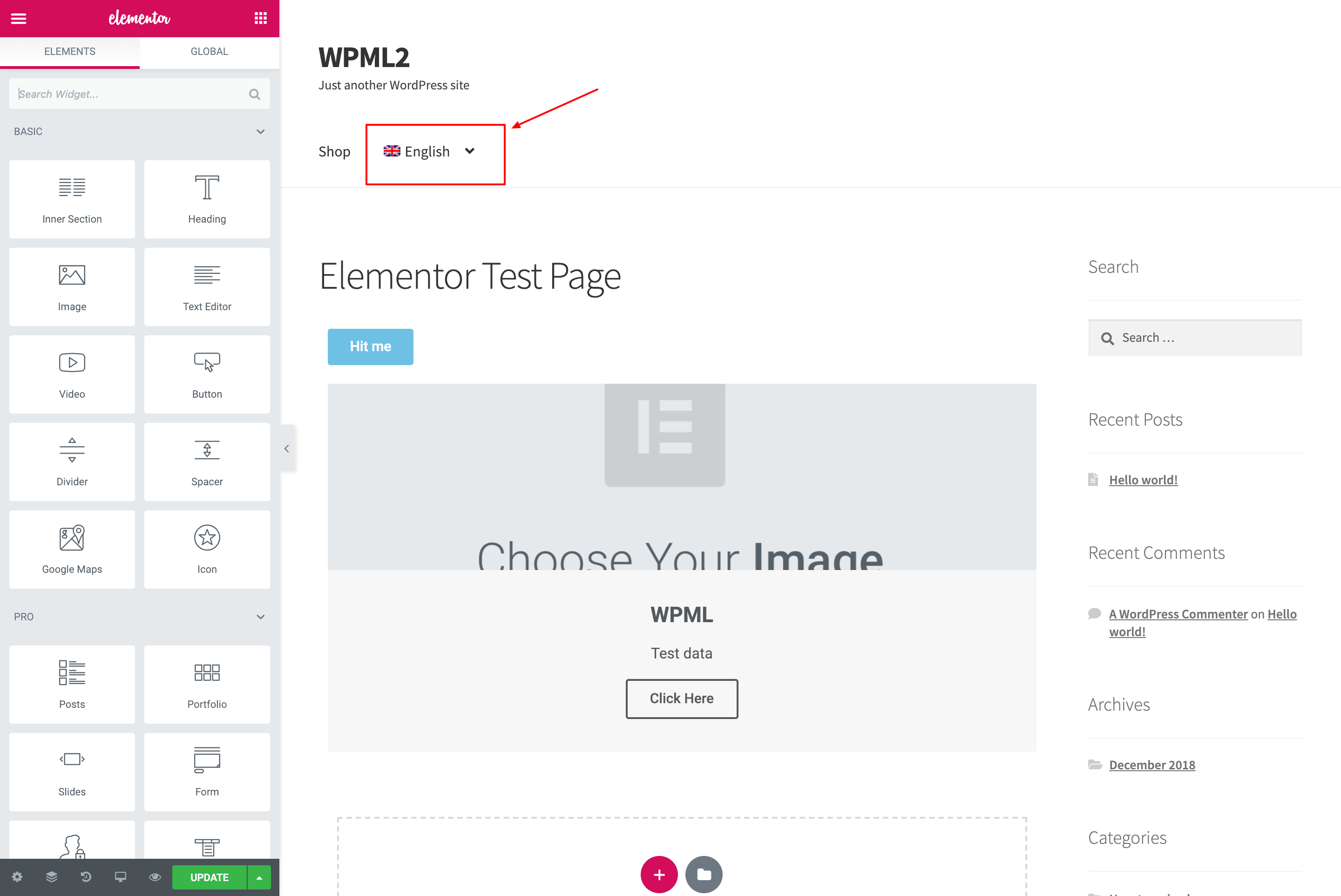Toggle the responsive mode icon

(120, 877)
